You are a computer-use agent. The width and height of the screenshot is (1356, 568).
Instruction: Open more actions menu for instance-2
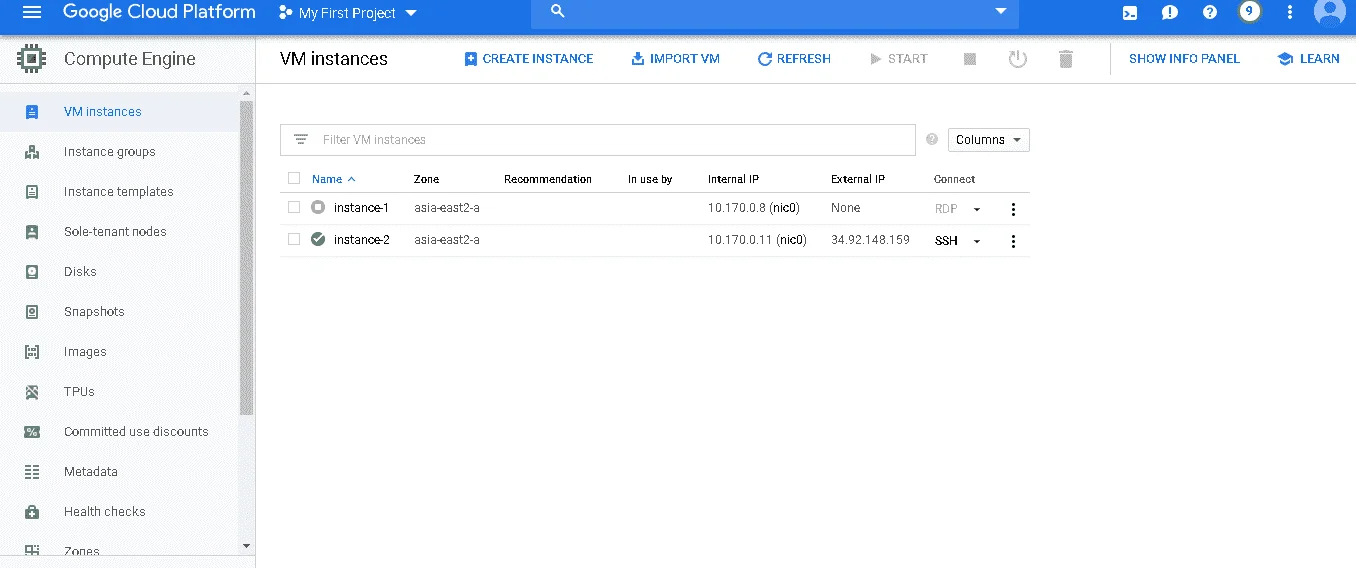[x=1013, y=241]
